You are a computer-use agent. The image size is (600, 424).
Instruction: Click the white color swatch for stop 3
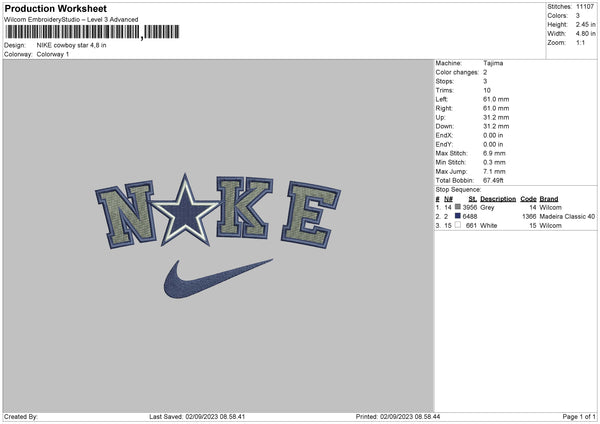tap(458, 225)
